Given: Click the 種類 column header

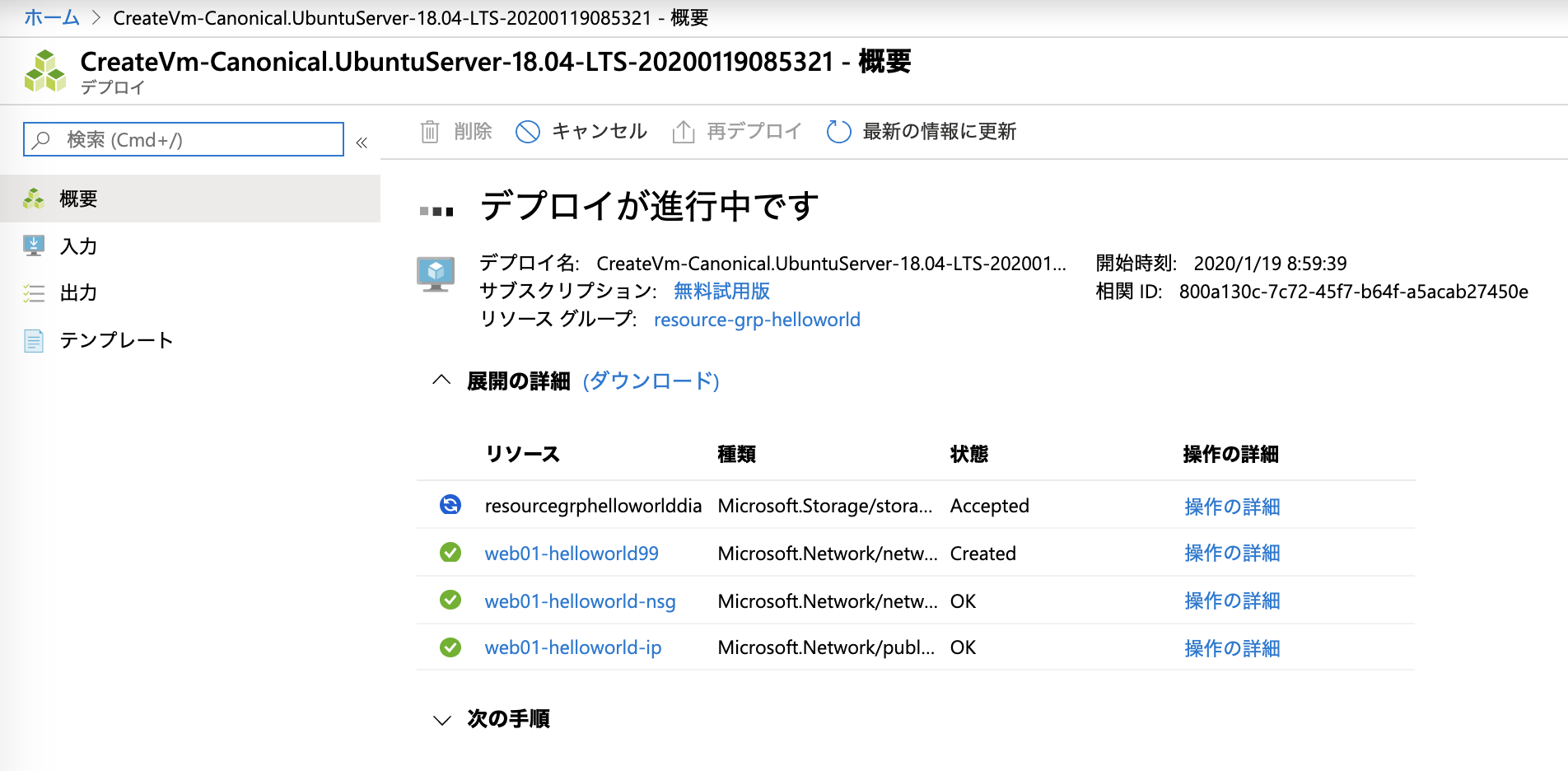Looking at the screenshot, I should [737, 454].
